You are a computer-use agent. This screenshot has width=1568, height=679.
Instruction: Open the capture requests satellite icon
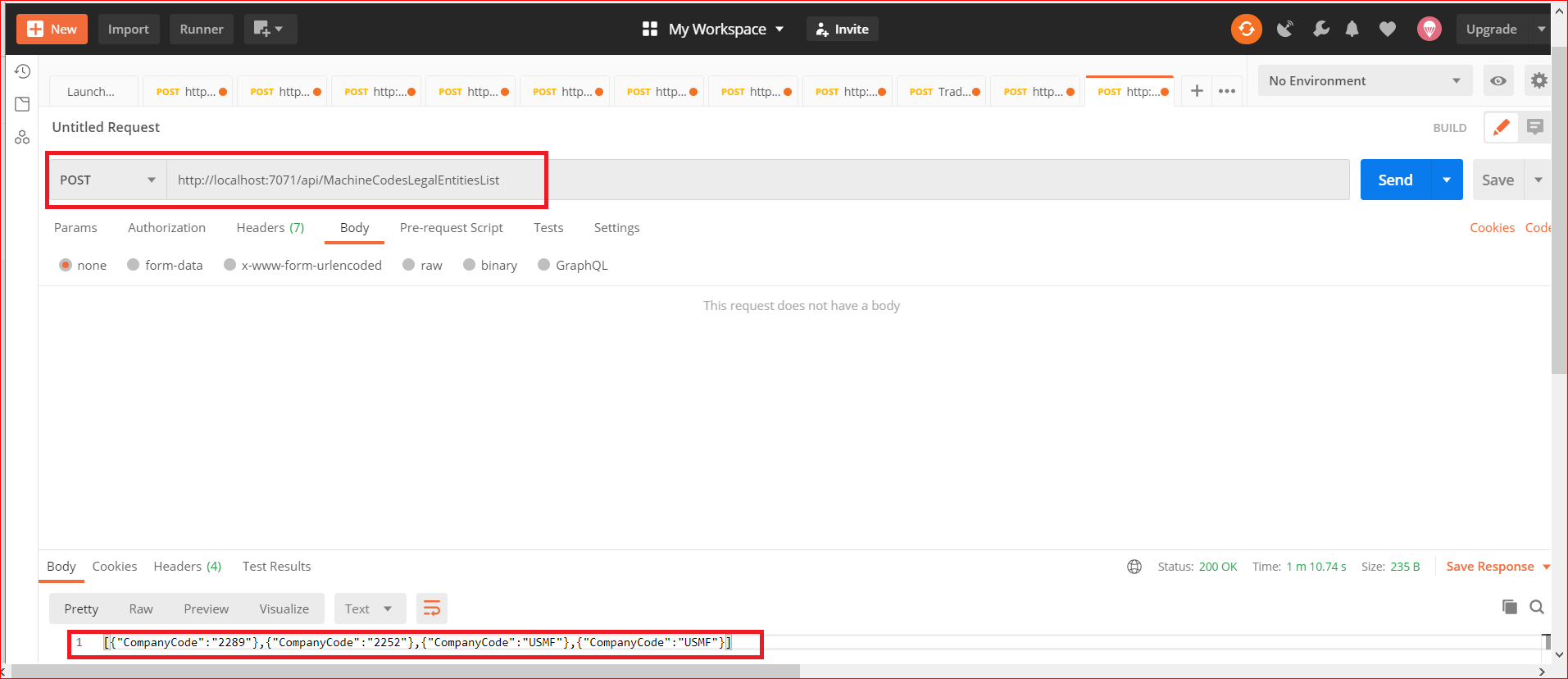coord(1284,29)
